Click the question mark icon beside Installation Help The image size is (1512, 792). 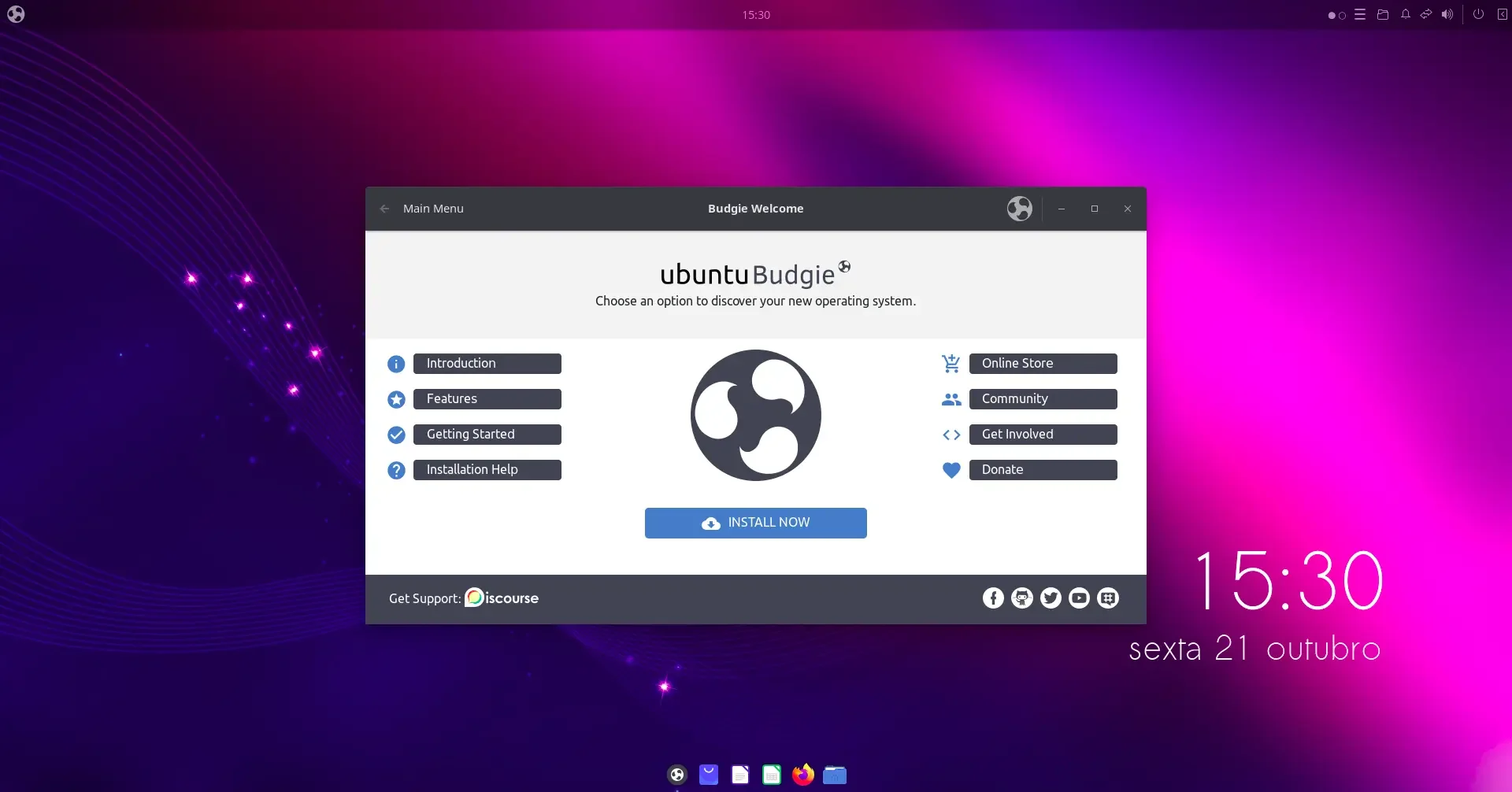tap(396, 470)
